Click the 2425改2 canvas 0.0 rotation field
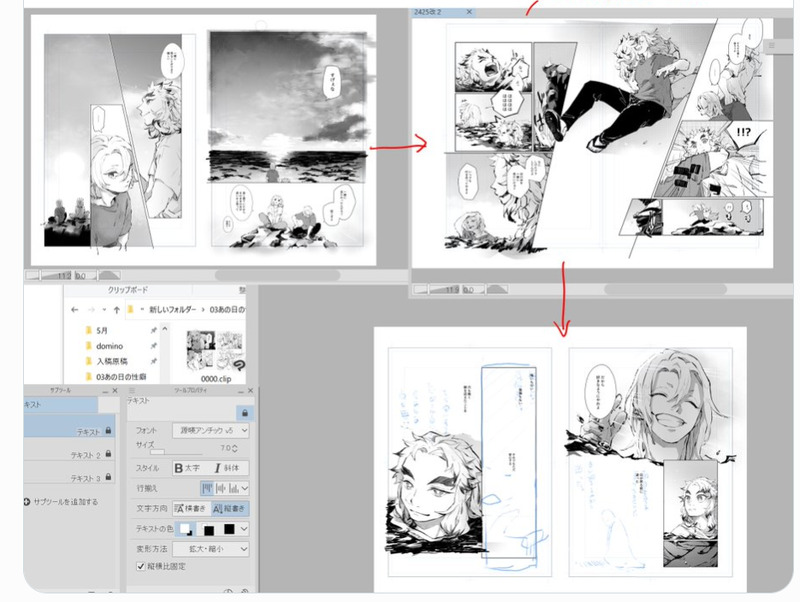 click(468, 289)
